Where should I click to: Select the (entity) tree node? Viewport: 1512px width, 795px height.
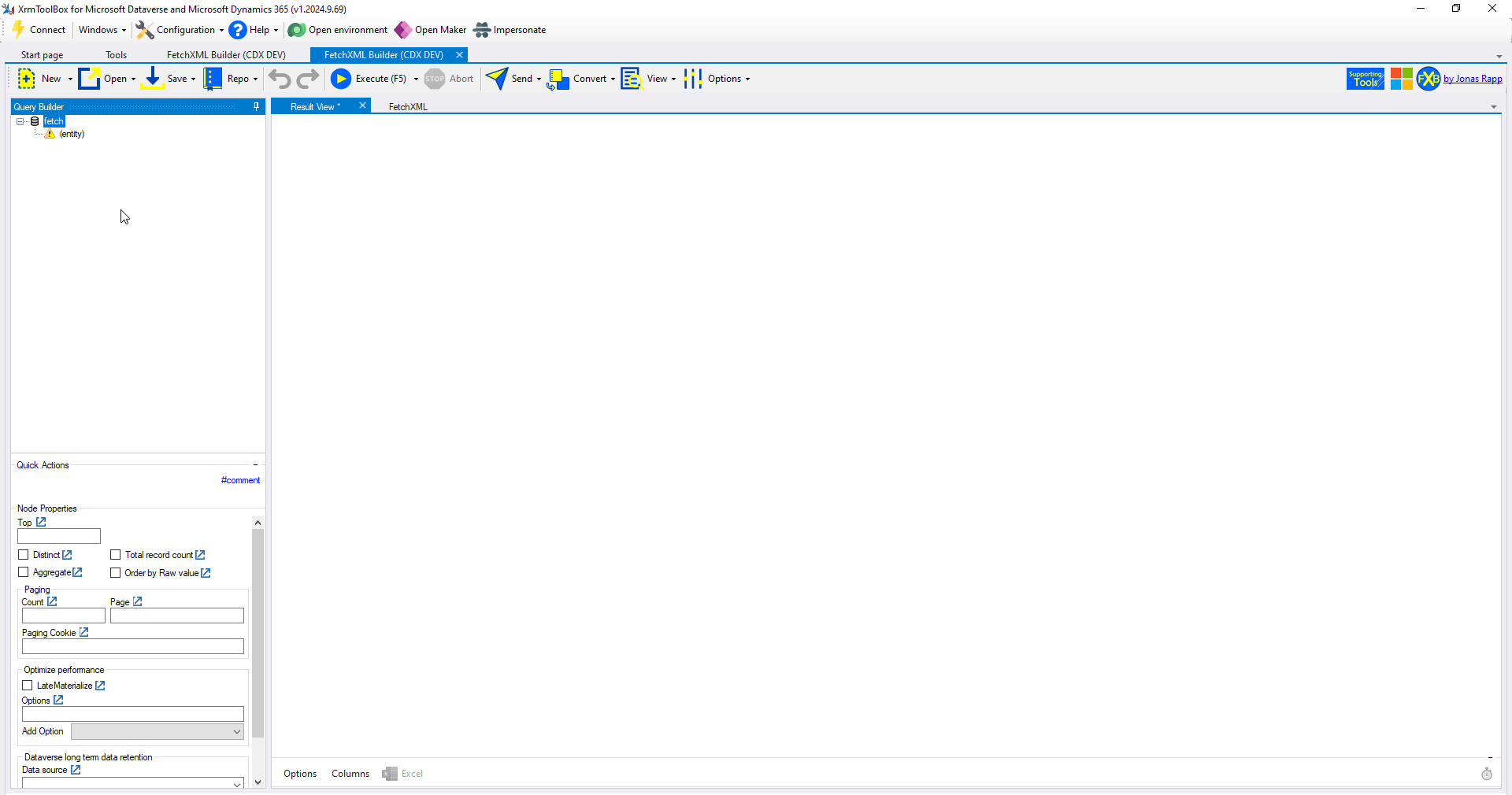[x=72, y=134]
